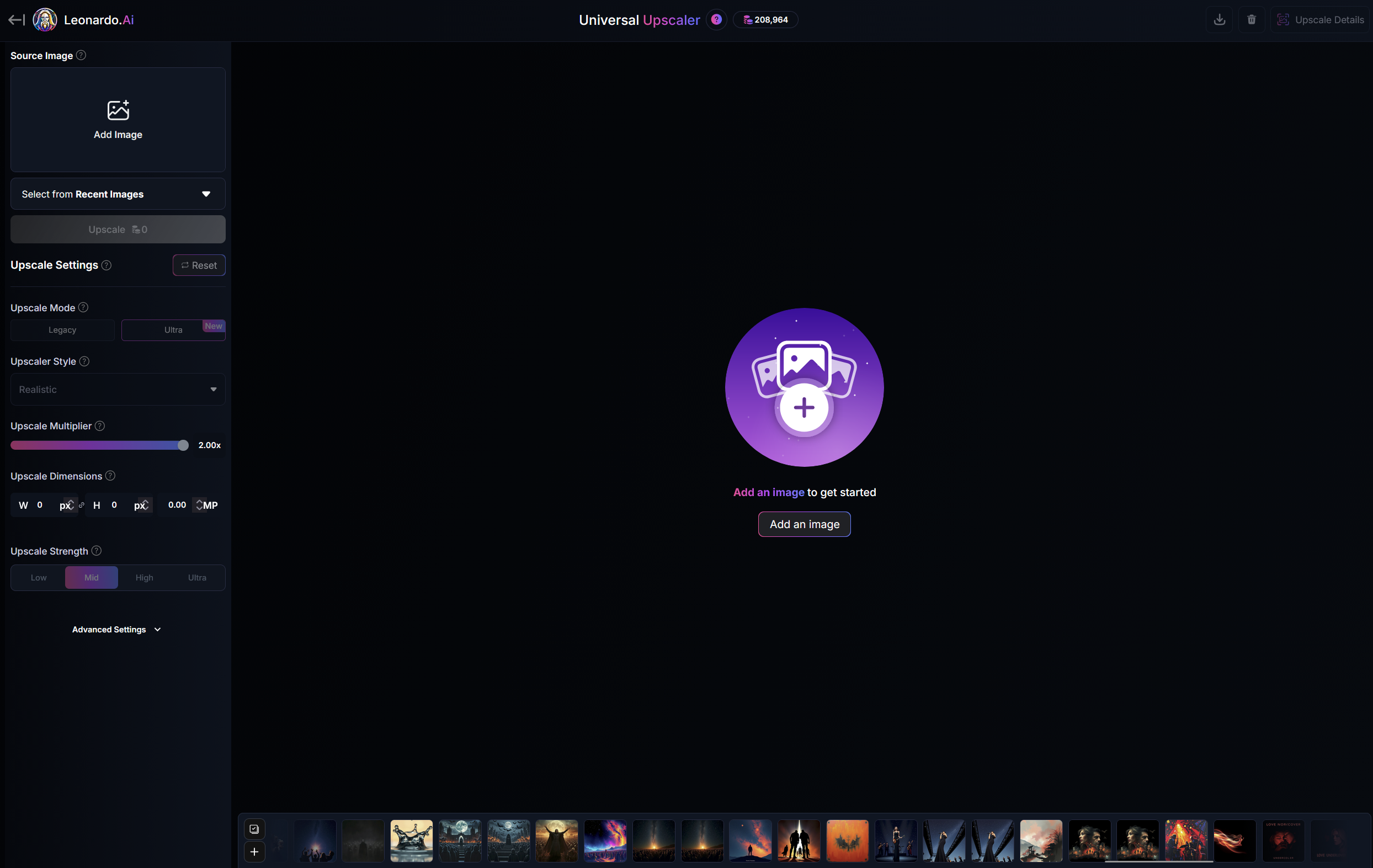Open the Upscaler Style Realistic dropdown

click(x=118, y=389)
